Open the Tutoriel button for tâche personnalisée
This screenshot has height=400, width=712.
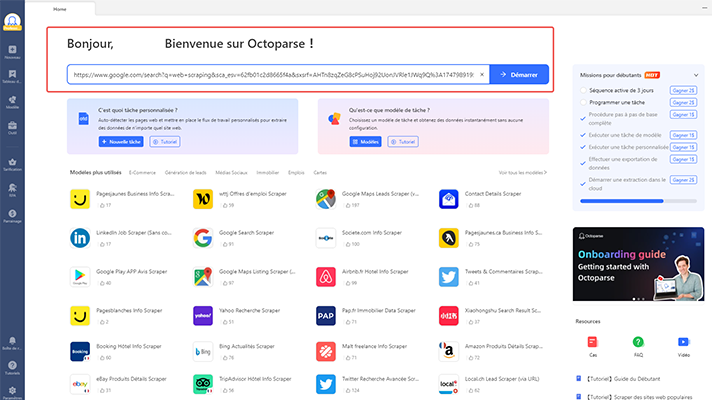(x=165, y=142)
